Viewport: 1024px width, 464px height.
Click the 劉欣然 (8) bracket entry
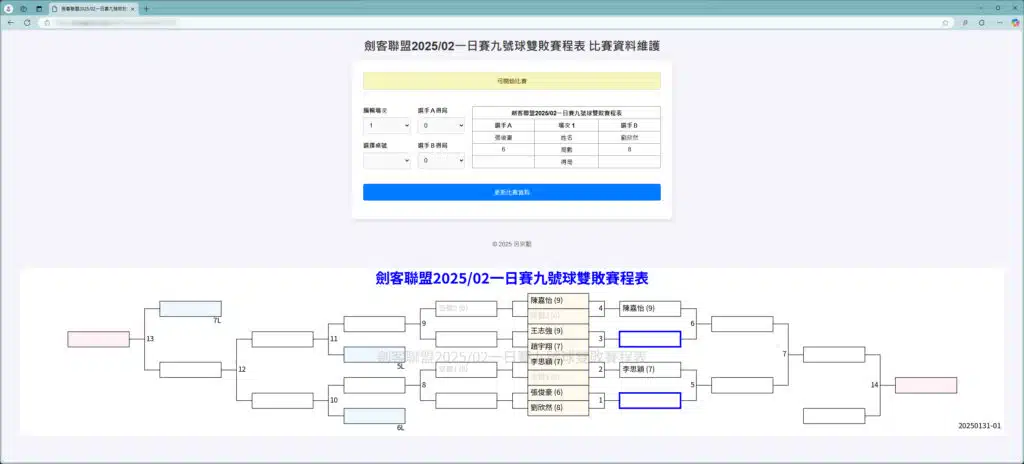[x=558, y=407]
